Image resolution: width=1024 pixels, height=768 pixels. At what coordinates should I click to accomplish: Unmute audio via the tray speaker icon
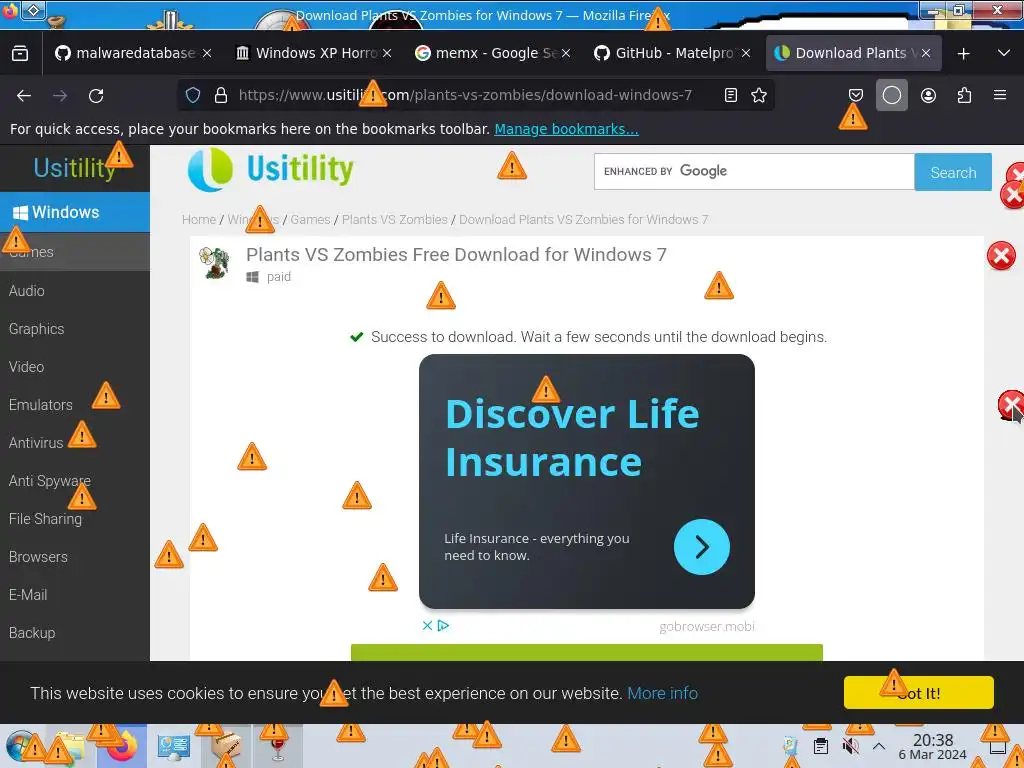[x=850, y=746]
